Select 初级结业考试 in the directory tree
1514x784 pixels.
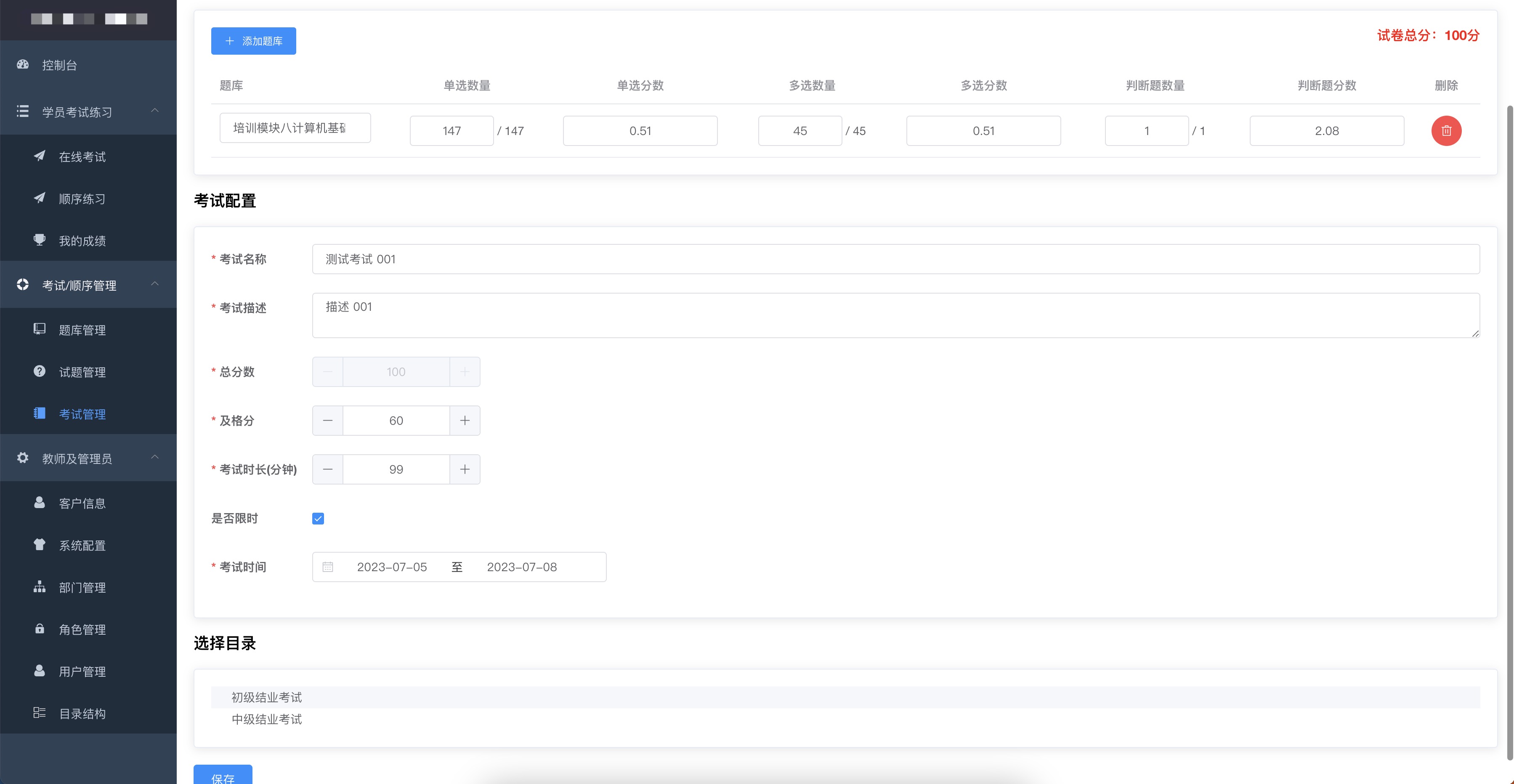tap(845, 697)
